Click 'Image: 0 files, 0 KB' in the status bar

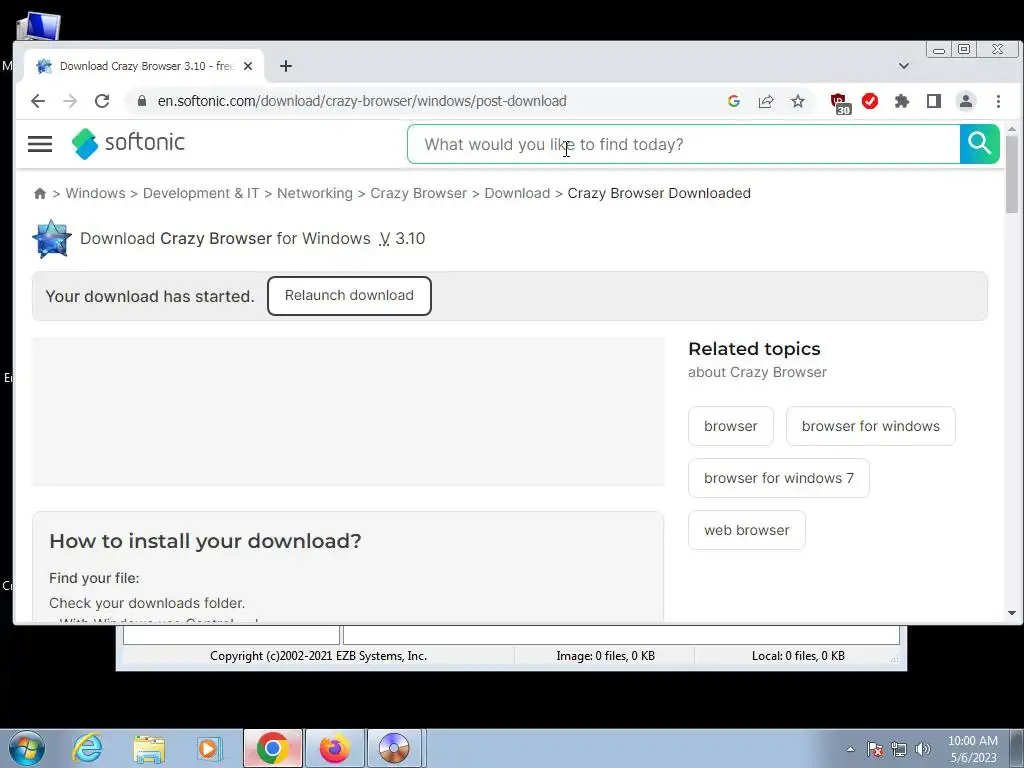coord(605,656)
